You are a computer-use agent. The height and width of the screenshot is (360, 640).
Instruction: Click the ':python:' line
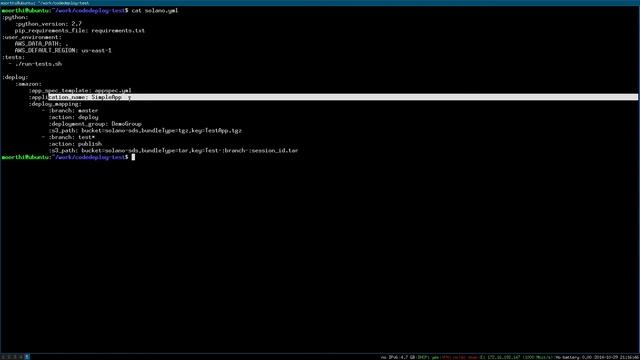point(15,17)
